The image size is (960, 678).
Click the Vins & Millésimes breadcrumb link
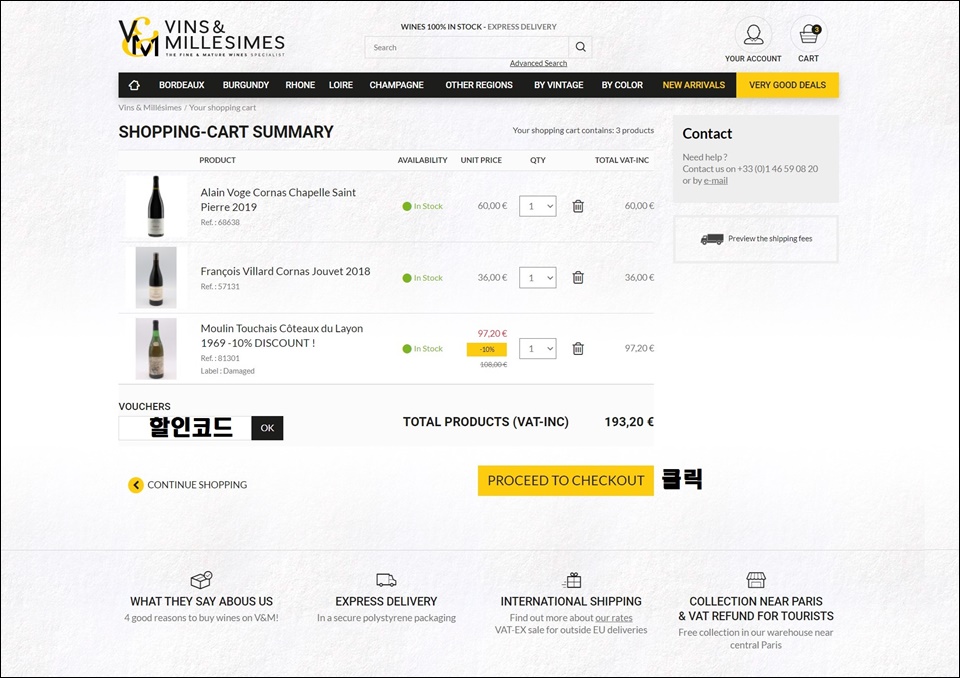tap(150, 108)
